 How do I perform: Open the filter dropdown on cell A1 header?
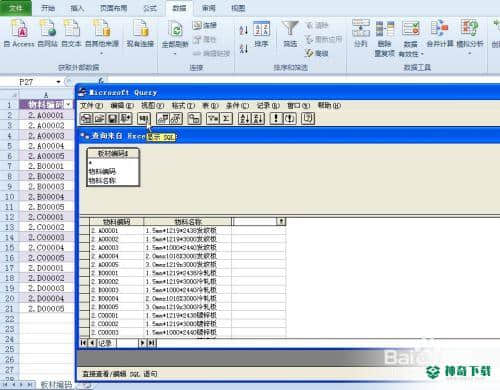68,105
